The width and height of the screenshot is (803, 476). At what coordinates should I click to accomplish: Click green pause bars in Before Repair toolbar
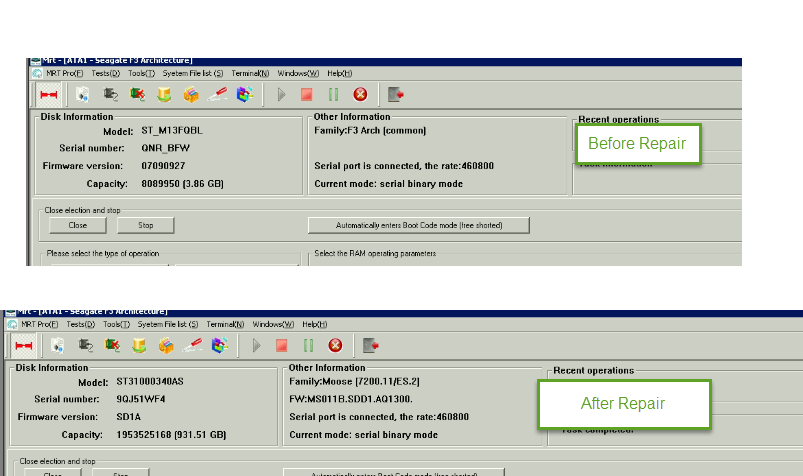(x=333, y=95)
